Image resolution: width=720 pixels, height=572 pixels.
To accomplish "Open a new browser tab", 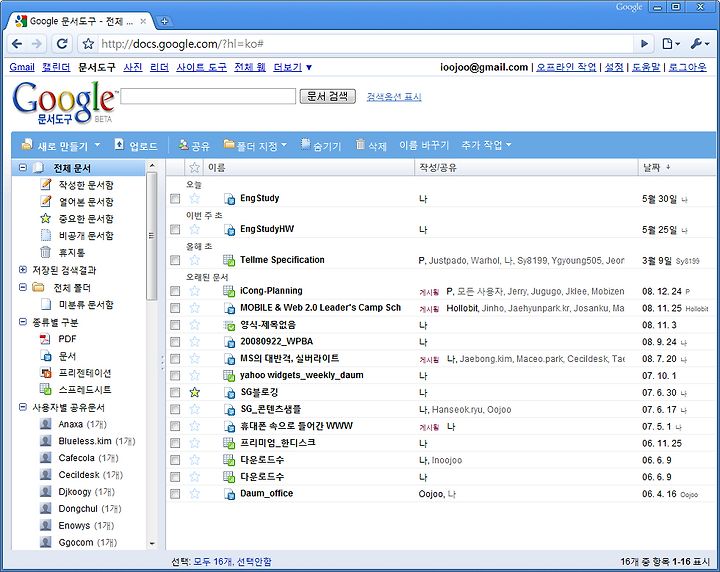I will 164,21.
